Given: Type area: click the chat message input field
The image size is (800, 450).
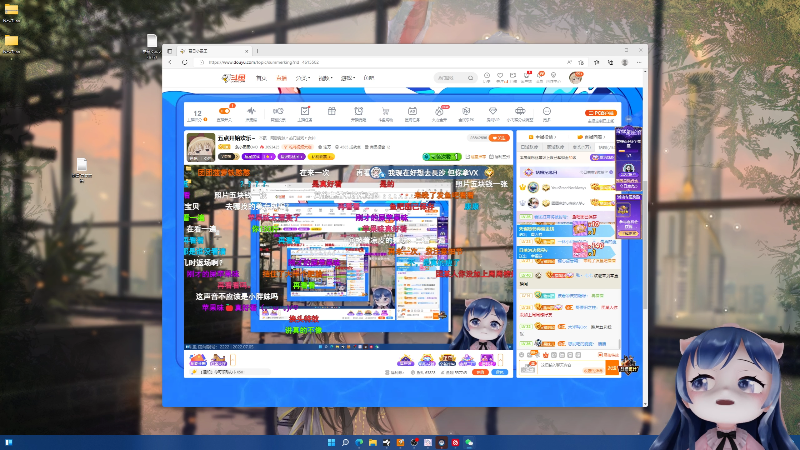Looking at the screenshot, I should click(x=570, y=367).
